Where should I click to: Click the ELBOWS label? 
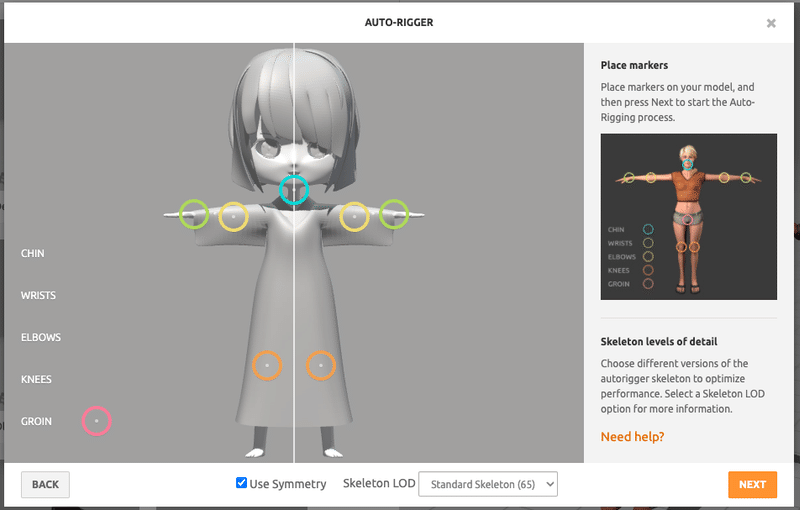(x=41, y=337)
